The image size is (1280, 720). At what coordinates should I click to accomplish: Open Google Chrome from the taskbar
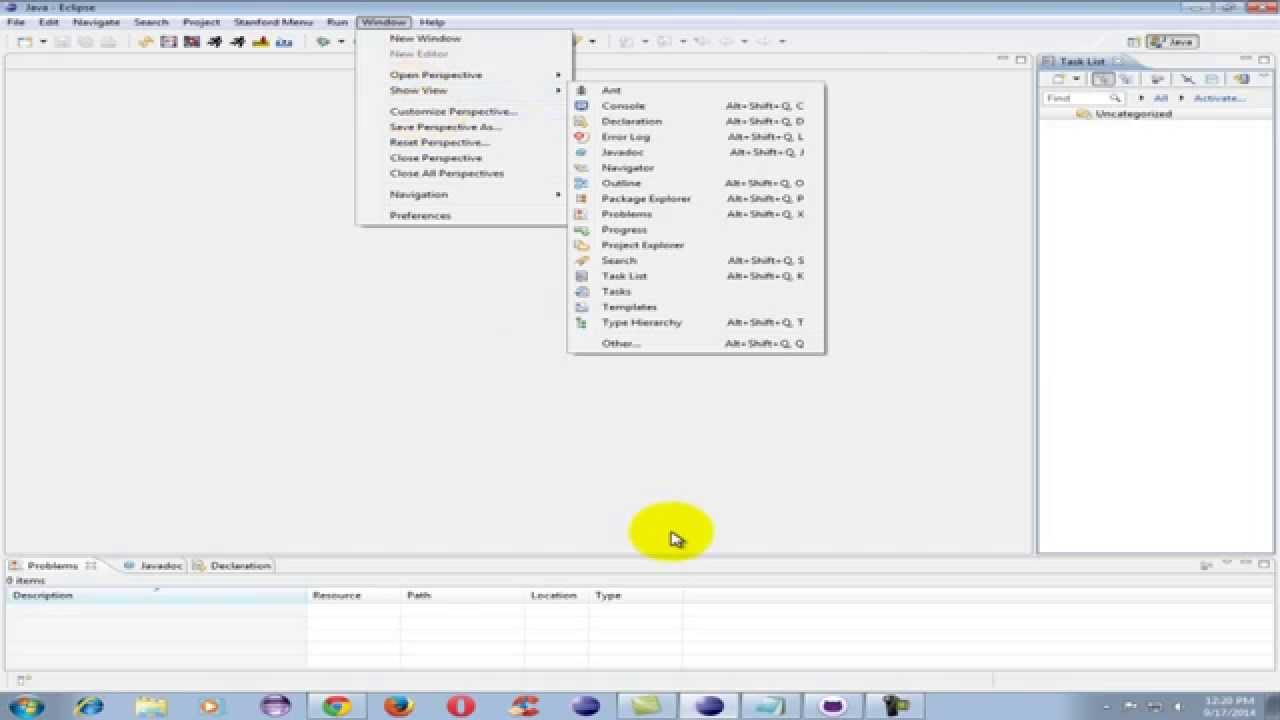(337, 706)
